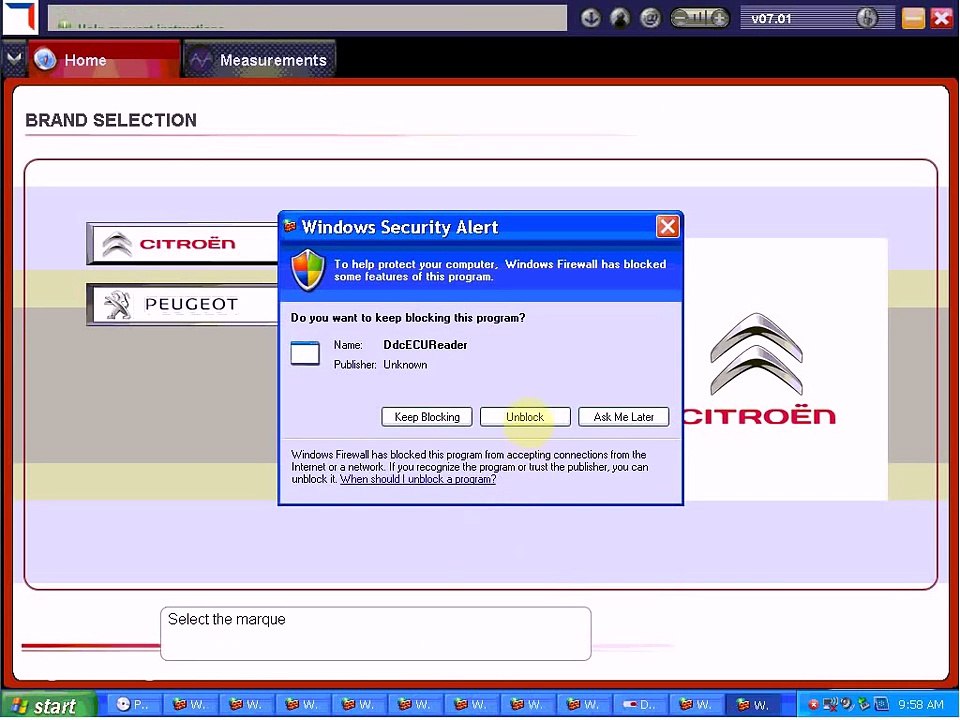Select the Peugeot brand button
The width and height of the screenshot is (960, 720).
pyautogui.click(x=182, y=304)
